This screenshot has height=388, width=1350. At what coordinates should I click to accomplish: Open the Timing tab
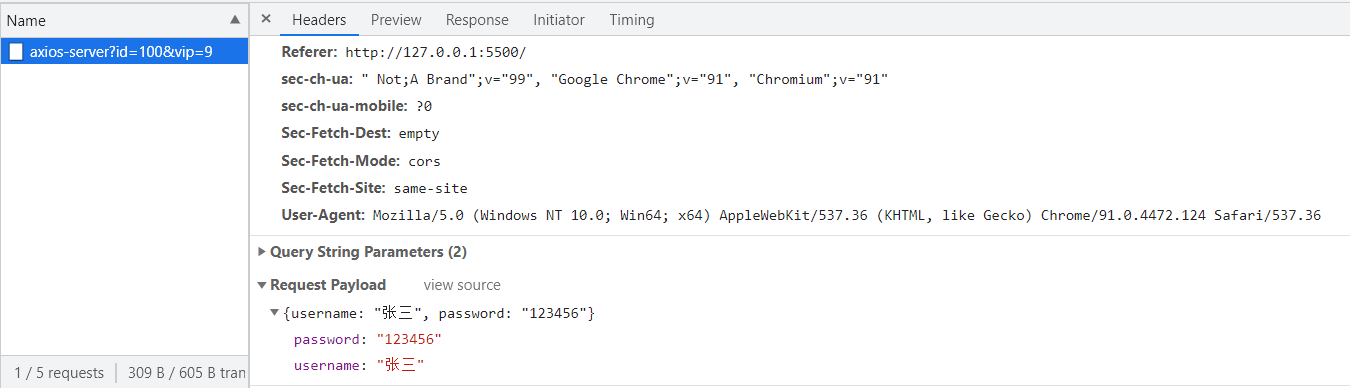(x=632, y=20)
